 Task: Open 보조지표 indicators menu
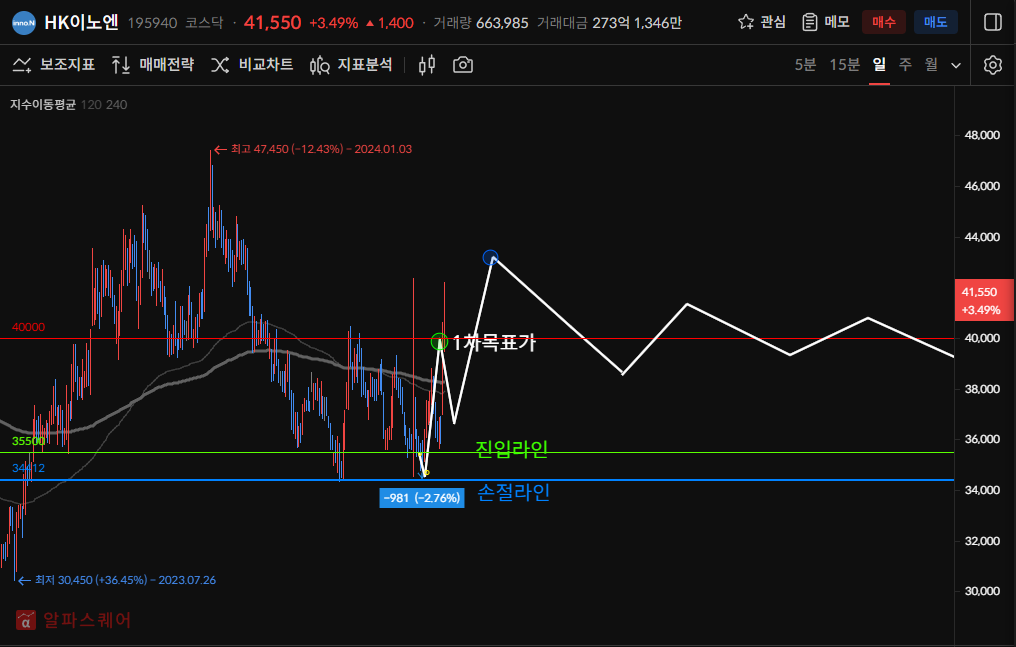tap(54, 65)
